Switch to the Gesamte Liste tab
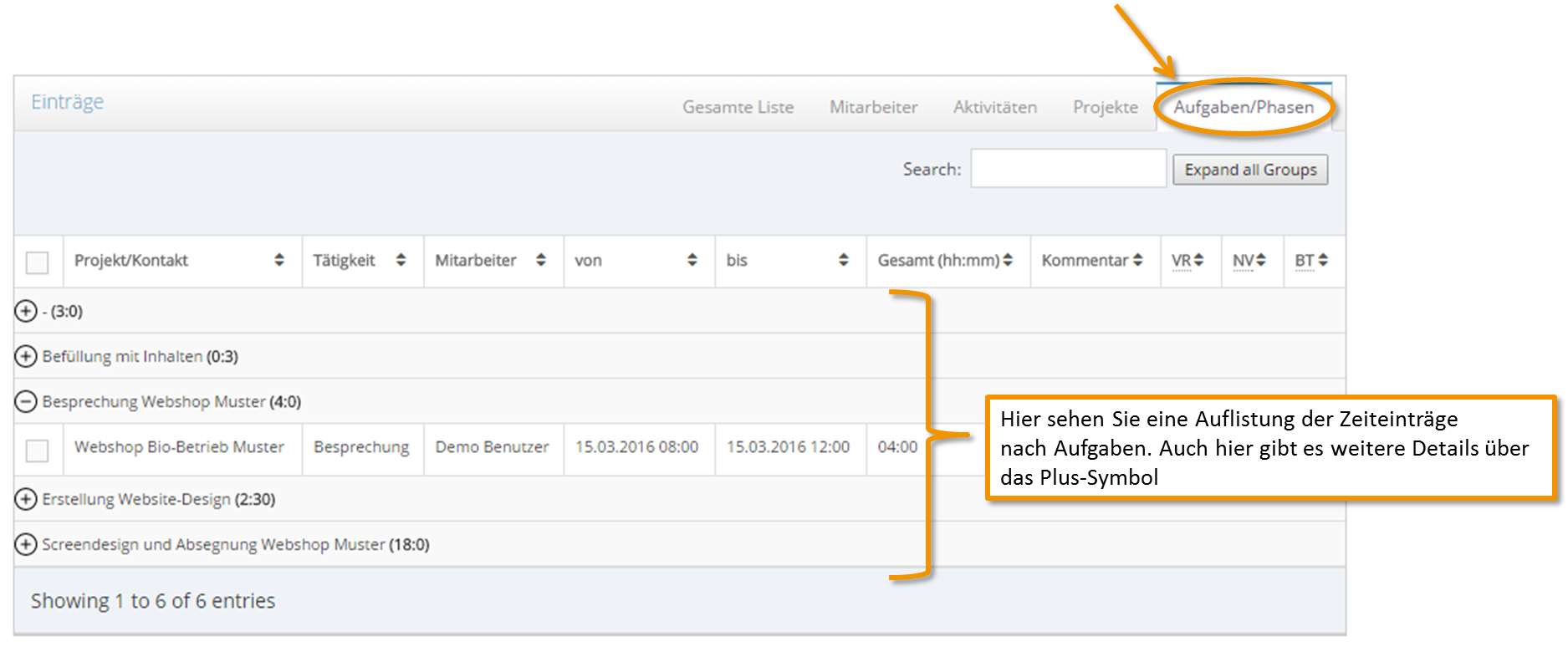The width and height of the screenshot is (1568, 657). click(738, 107)
